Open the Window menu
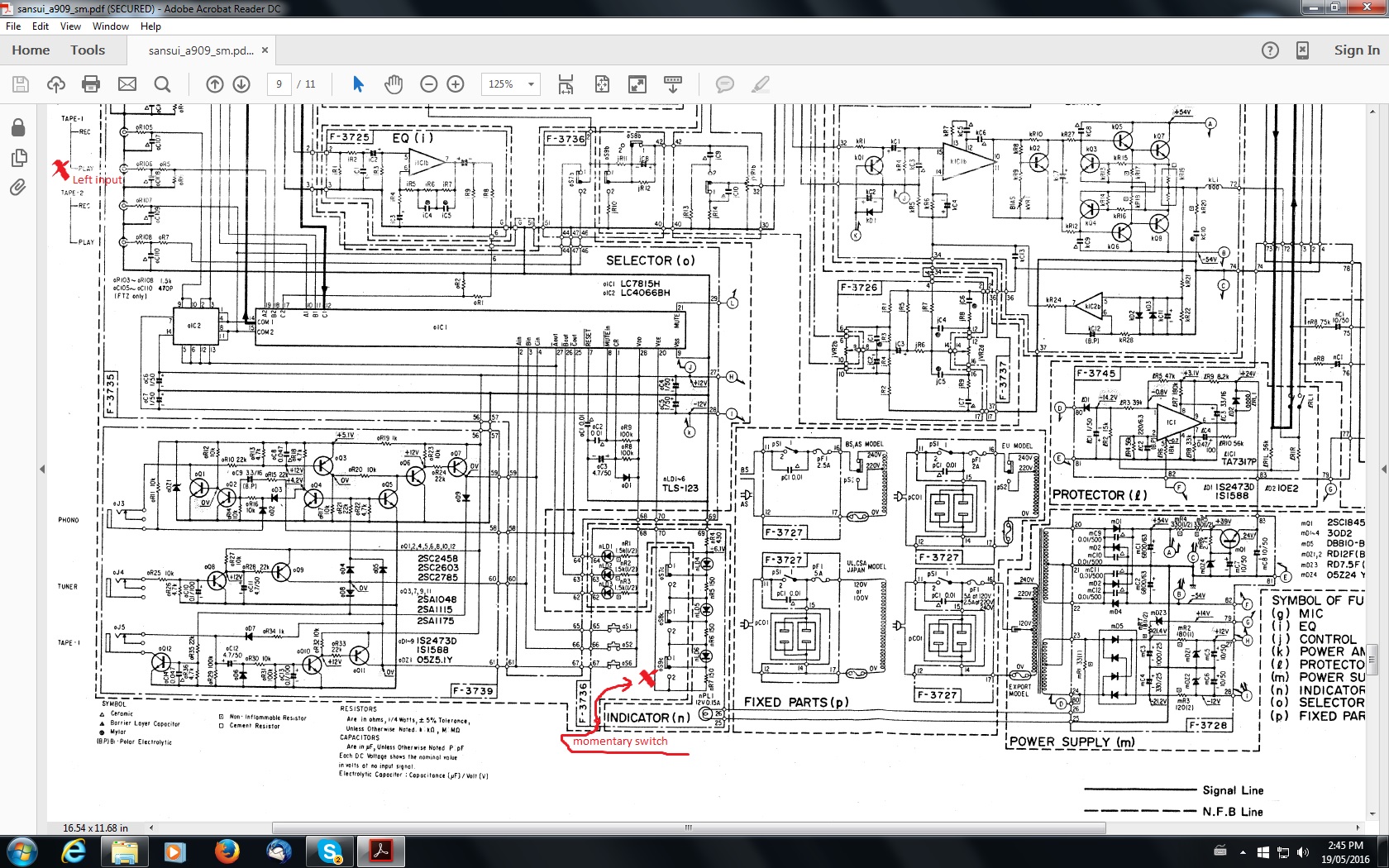The image size is (1389, 868). pyautogui.click(x=111, y=26)
